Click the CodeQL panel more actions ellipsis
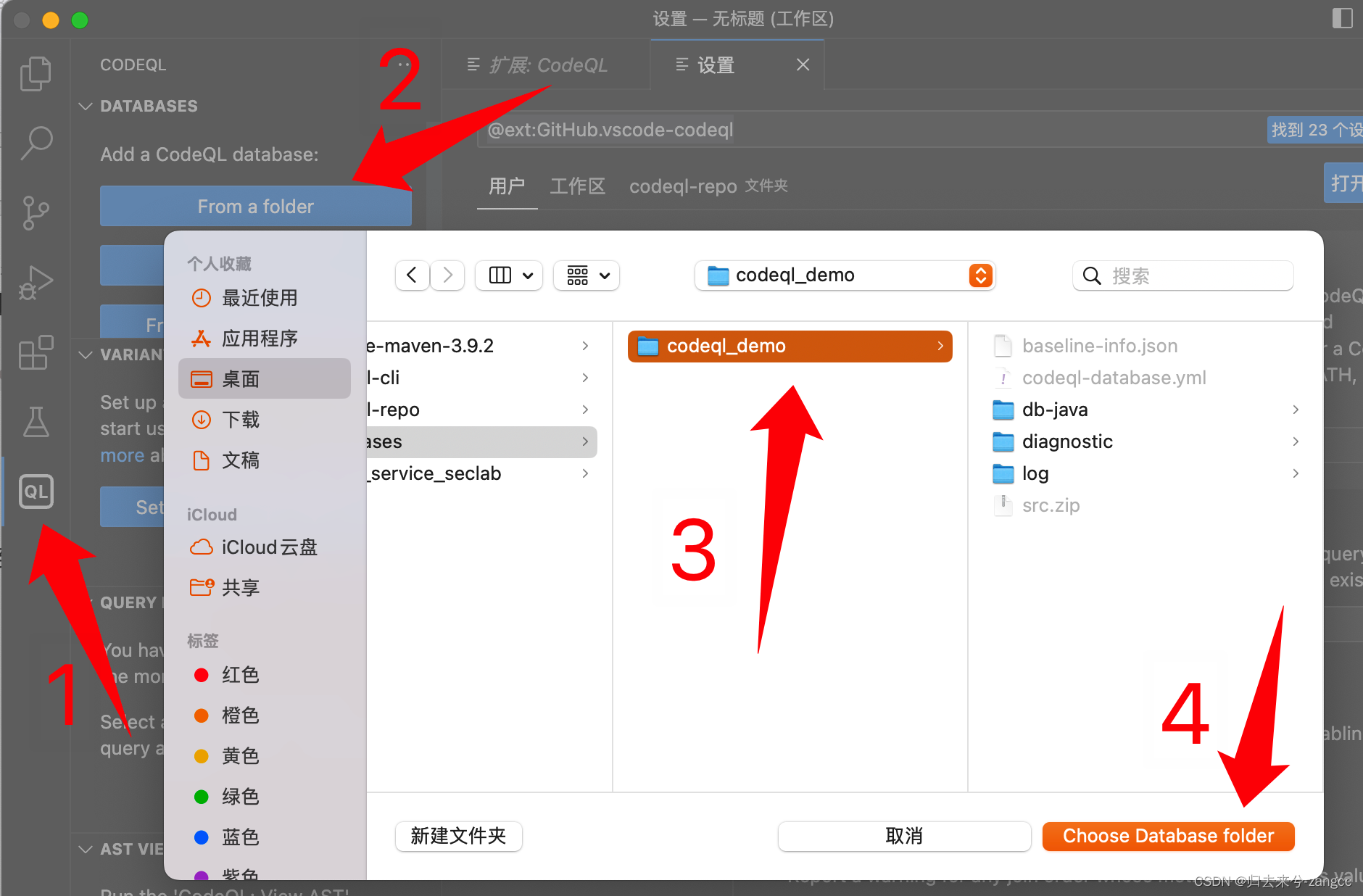This screenshot has height=896, width=1363. (403, 65)
